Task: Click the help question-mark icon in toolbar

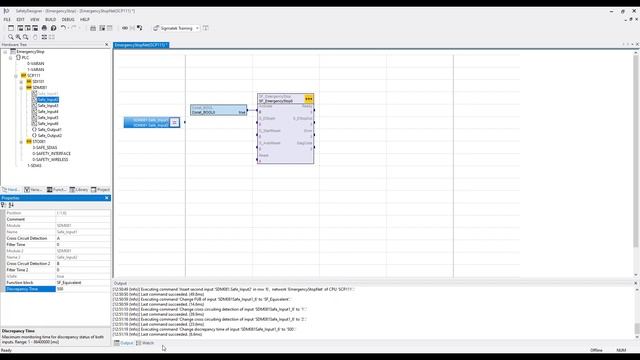Action: tap(53, 28)
